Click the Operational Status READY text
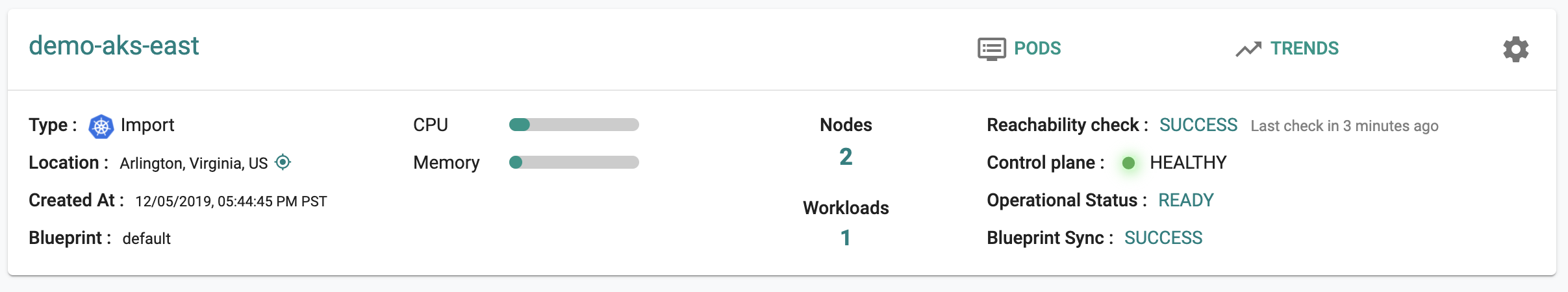The height and width of the screenshot is (292, 1568). pos(1186,201)
